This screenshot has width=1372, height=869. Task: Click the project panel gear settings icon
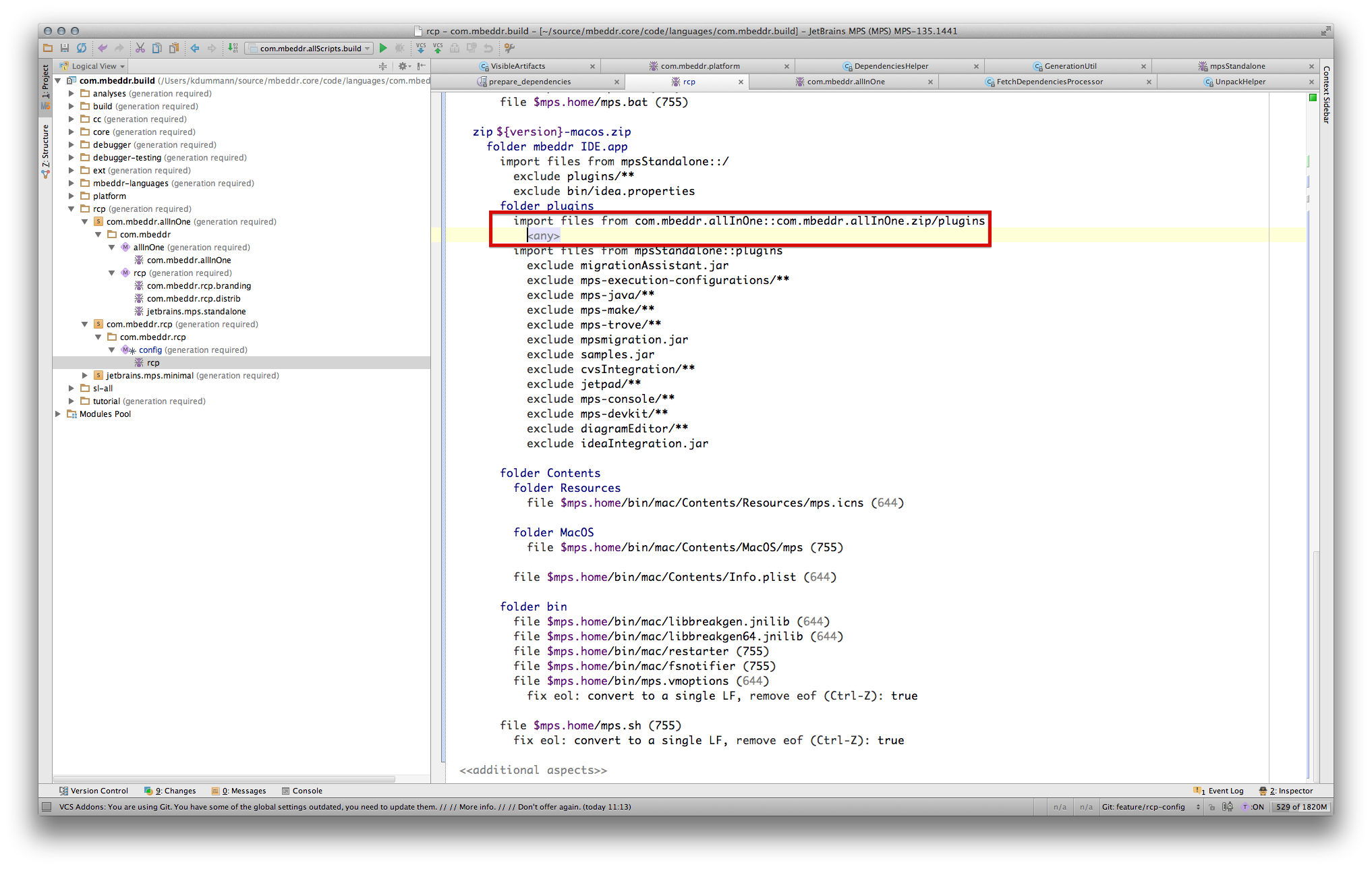pos(403,66)
